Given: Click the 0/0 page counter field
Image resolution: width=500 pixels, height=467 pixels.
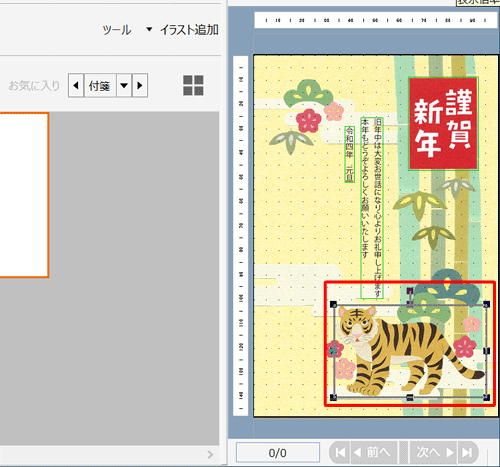Looking at the screenshot, I should click(278, 453).
